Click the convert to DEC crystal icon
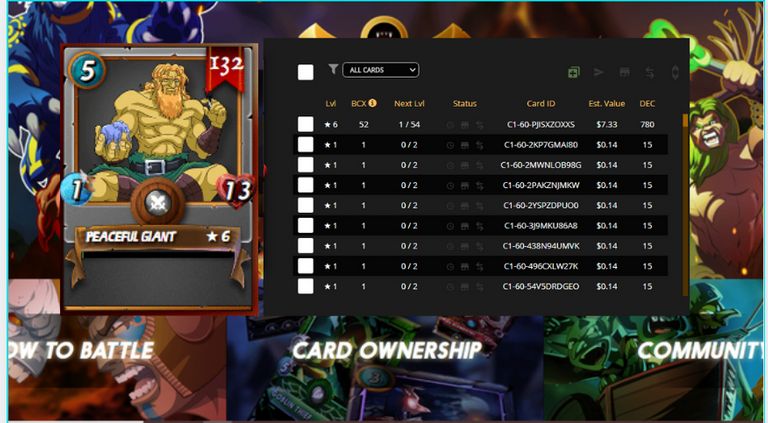Image resolution: width=768 pixels, height=423 pixels. [x=675, y=72]
